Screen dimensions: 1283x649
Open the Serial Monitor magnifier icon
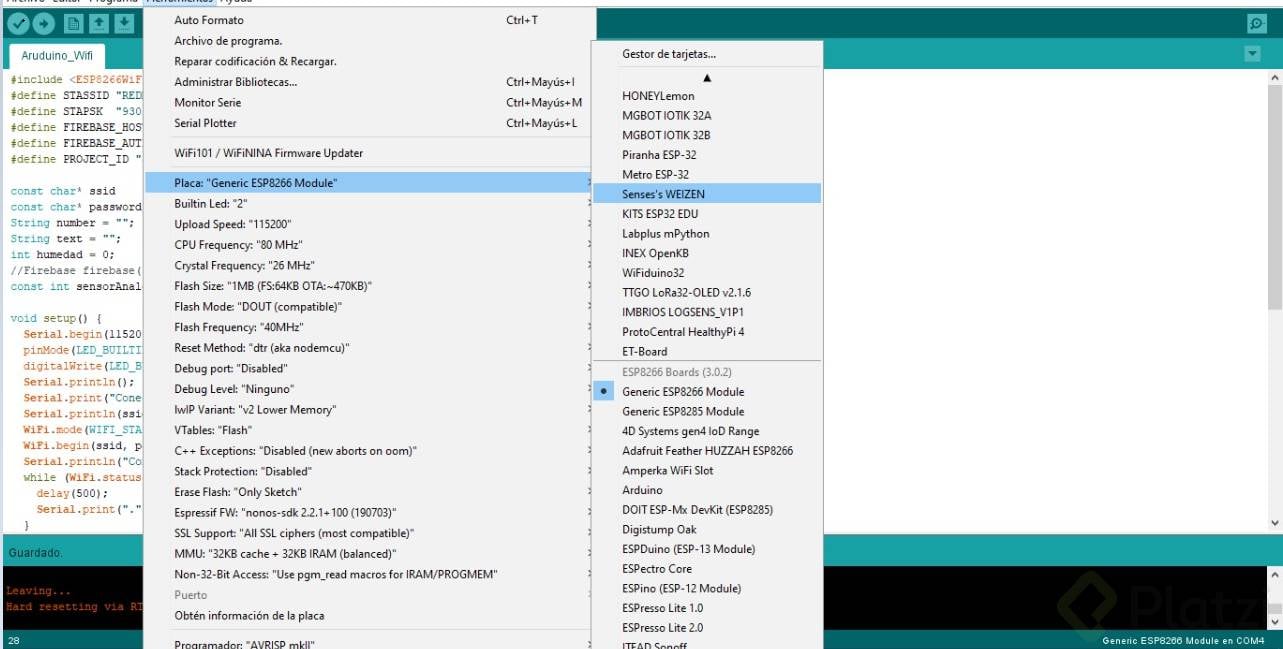click(x=1257, y=24)
